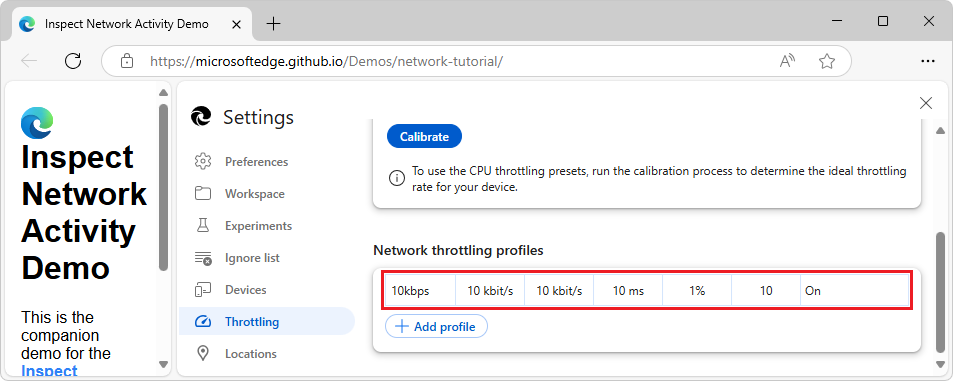Click the info icon beside calibration note
The image size is (953, 381).
coord(396,178)
